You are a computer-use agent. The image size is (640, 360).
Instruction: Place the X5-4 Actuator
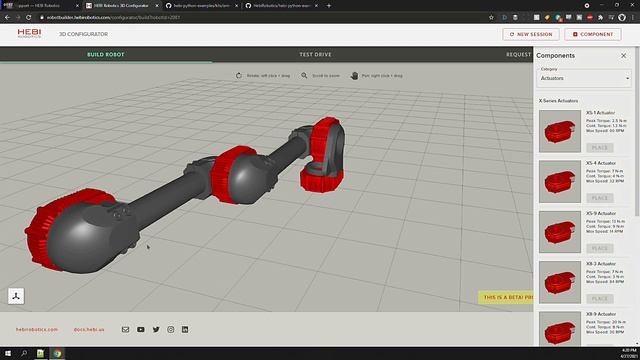pyautogui.click(x=600, y=198)
